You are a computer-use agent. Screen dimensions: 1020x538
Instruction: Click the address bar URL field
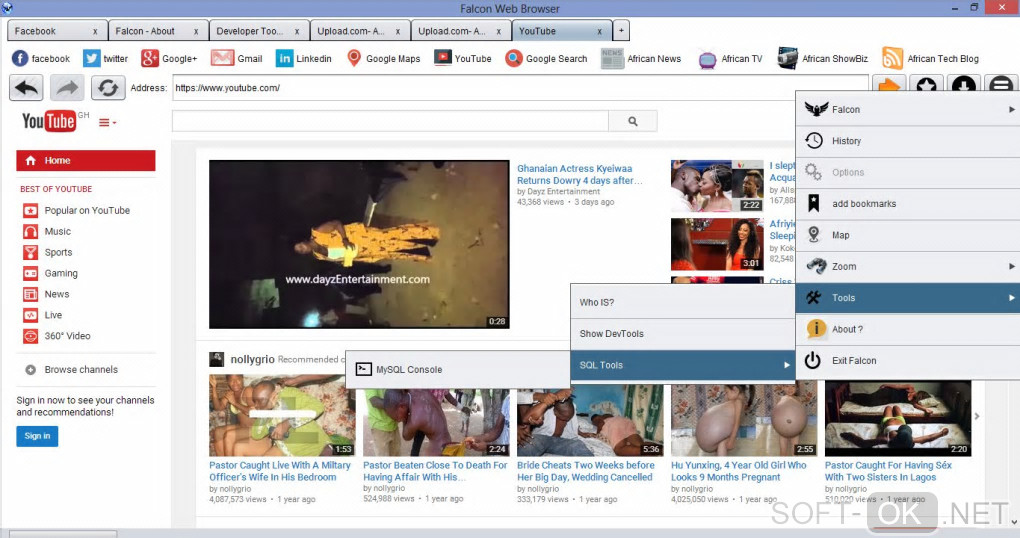520,88
